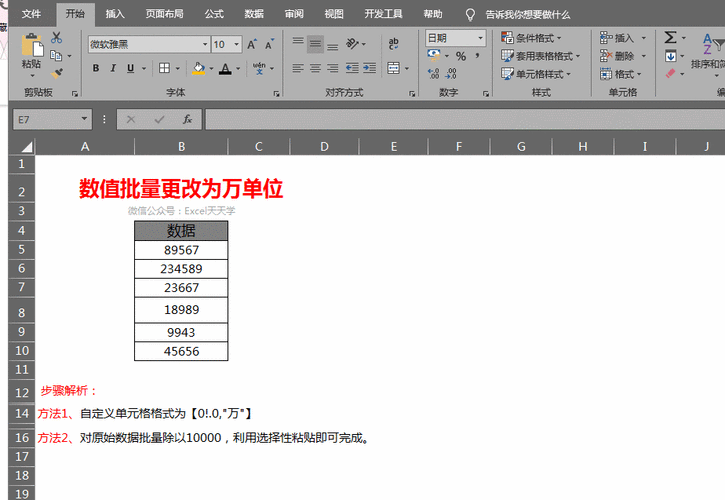Open the font name dropdown 微软雅黑
The width and height of the screenshot is (725, 500).
coord(205,44)
